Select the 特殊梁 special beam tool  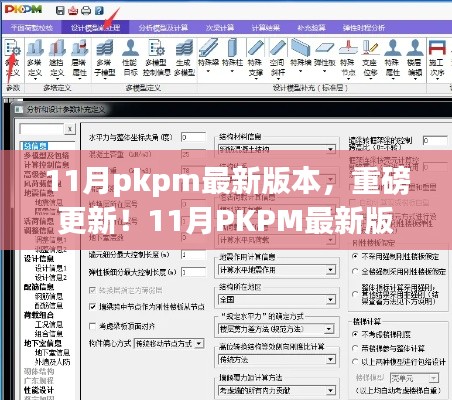[208, 56]
